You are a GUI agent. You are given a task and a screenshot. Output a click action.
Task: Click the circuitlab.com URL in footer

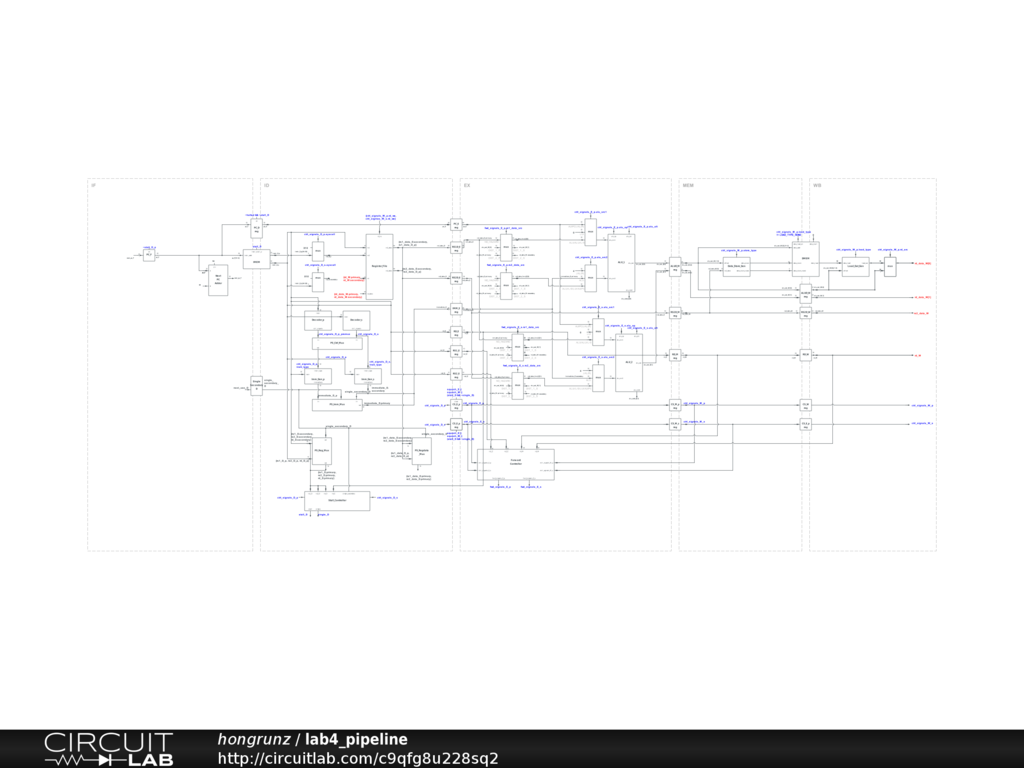click(357, 758)
